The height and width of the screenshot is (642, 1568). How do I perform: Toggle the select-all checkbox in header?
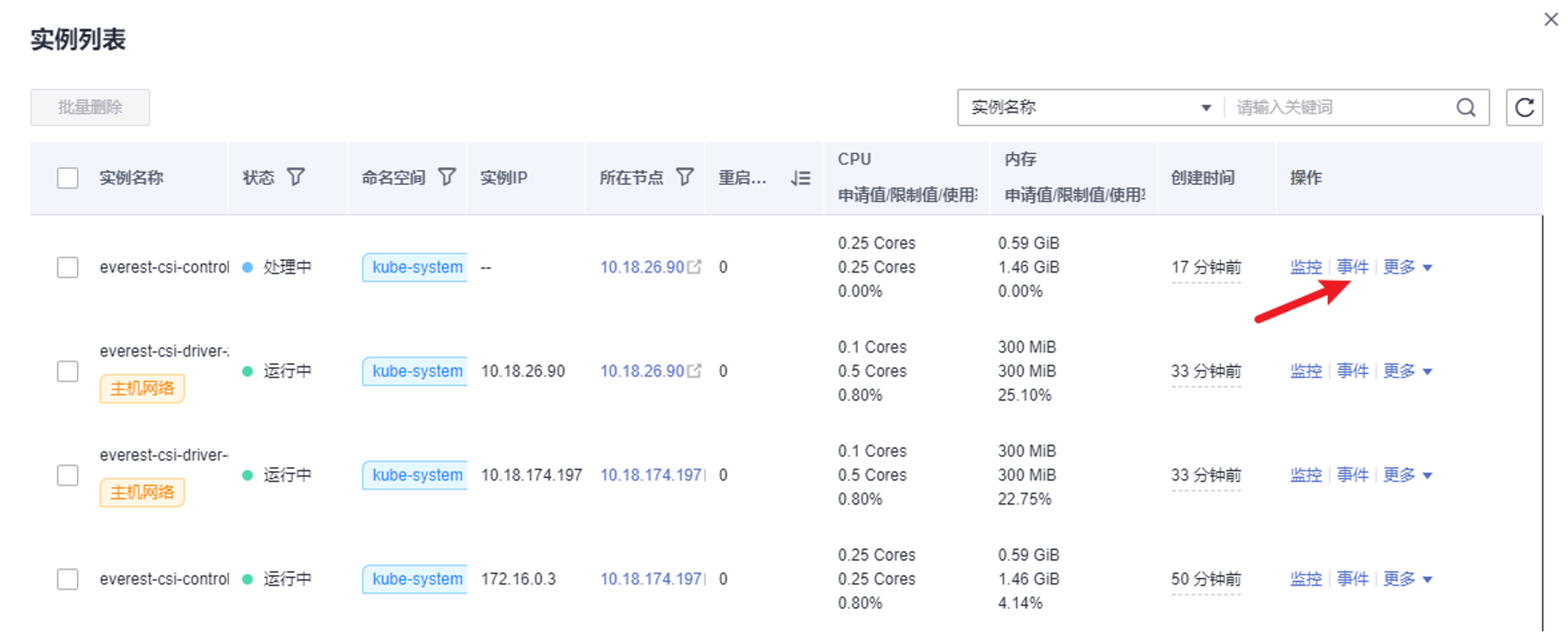(68, 178)
